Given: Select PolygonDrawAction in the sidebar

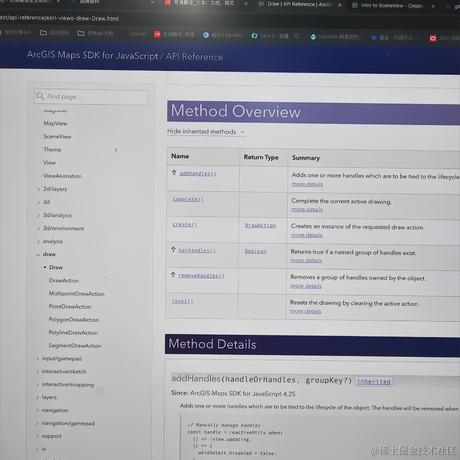Looking at the screenshot, I should [x=74, y=320].
